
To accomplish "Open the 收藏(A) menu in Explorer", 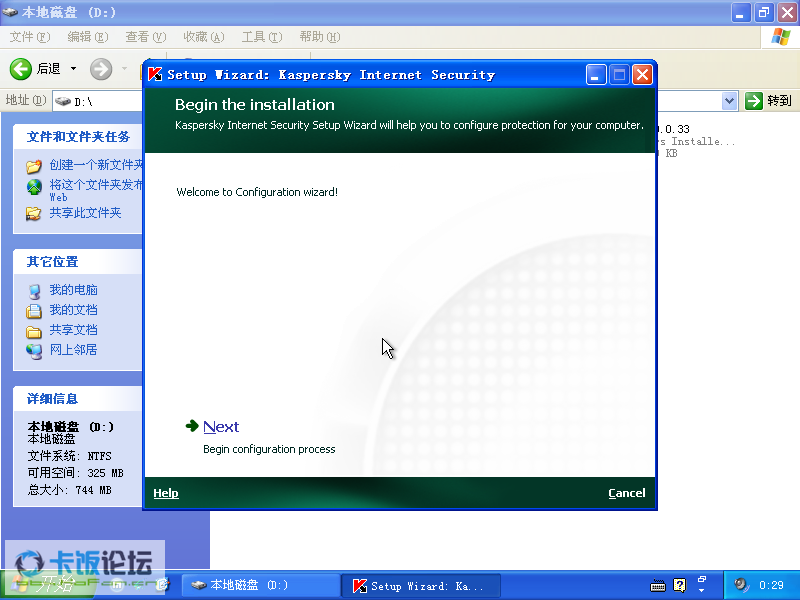I will pos(204,37).
